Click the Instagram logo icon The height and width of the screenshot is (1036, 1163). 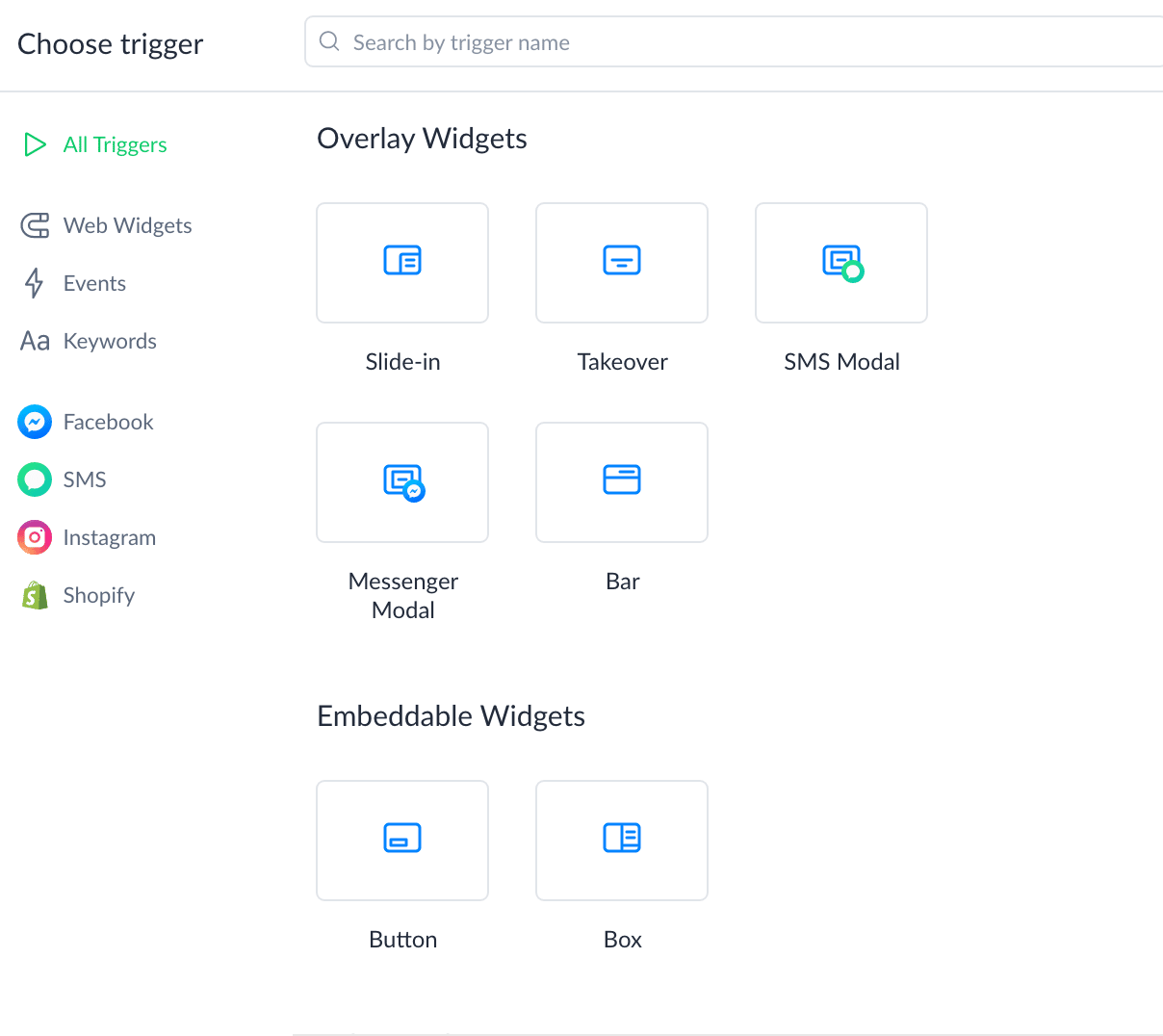tap(35, 537)
